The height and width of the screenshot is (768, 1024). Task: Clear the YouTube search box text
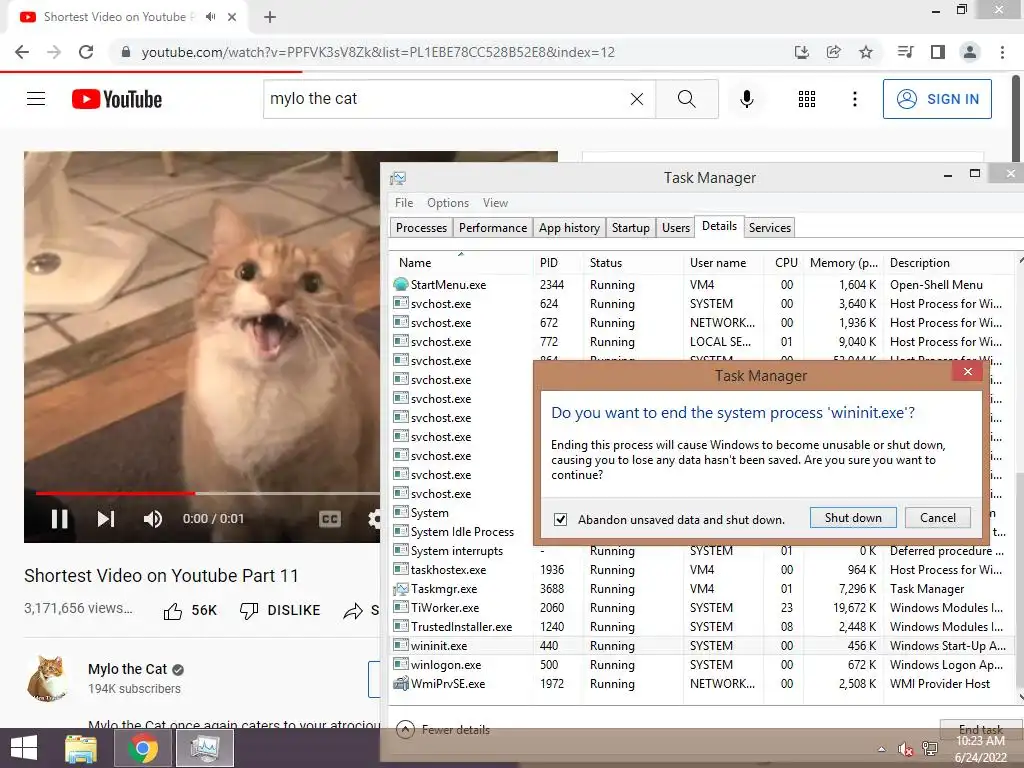[637, 99]
